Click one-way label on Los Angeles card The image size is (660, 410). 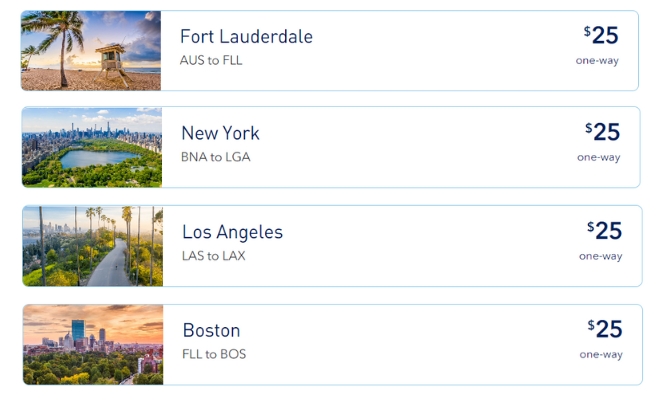tap(600, 256)
